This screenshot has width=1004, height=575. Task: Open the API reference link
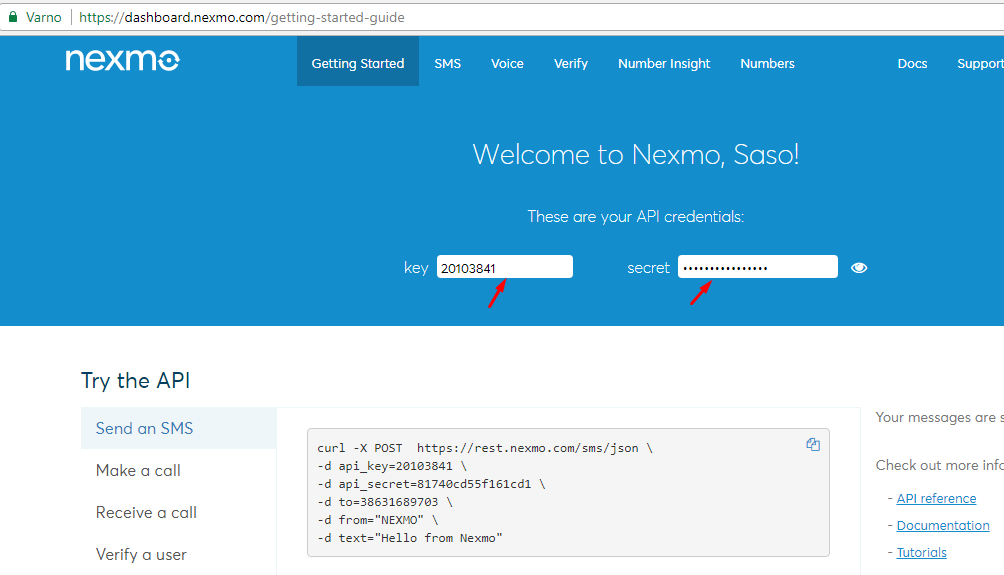coord(936,498)
